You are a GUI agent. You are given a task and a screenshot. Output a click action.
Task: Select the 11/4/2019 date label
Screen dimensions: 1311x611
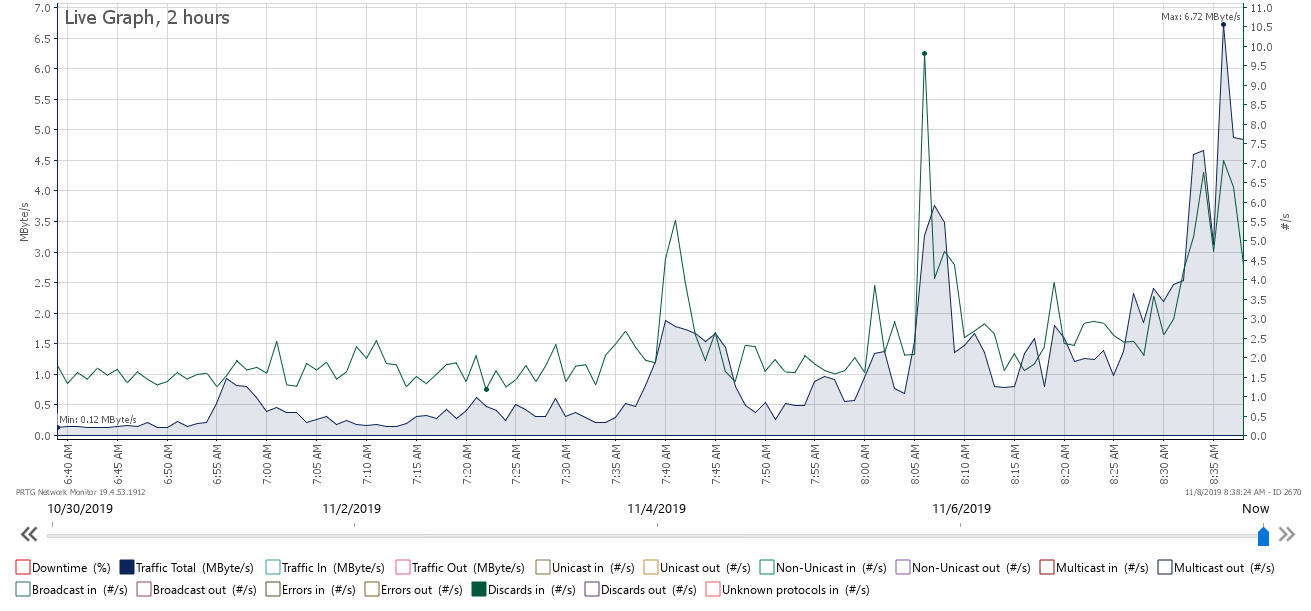coord(656,508)
